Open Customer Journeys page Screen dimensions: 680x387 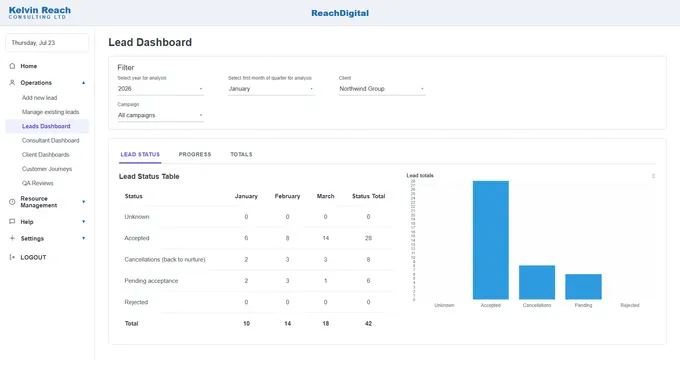[x=47, y=169]
